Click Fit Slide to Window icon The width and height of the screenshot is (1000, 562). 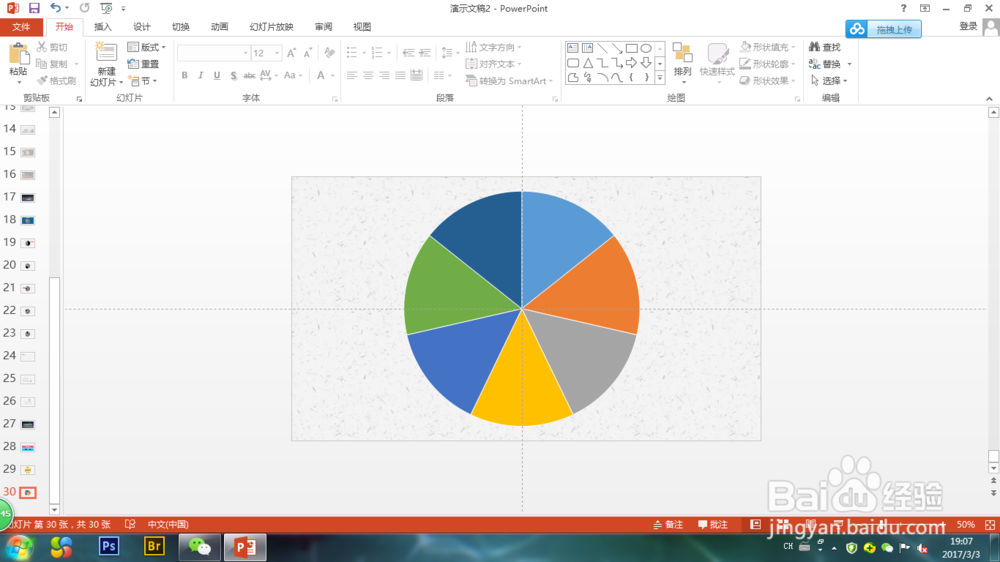coord(990,524)
